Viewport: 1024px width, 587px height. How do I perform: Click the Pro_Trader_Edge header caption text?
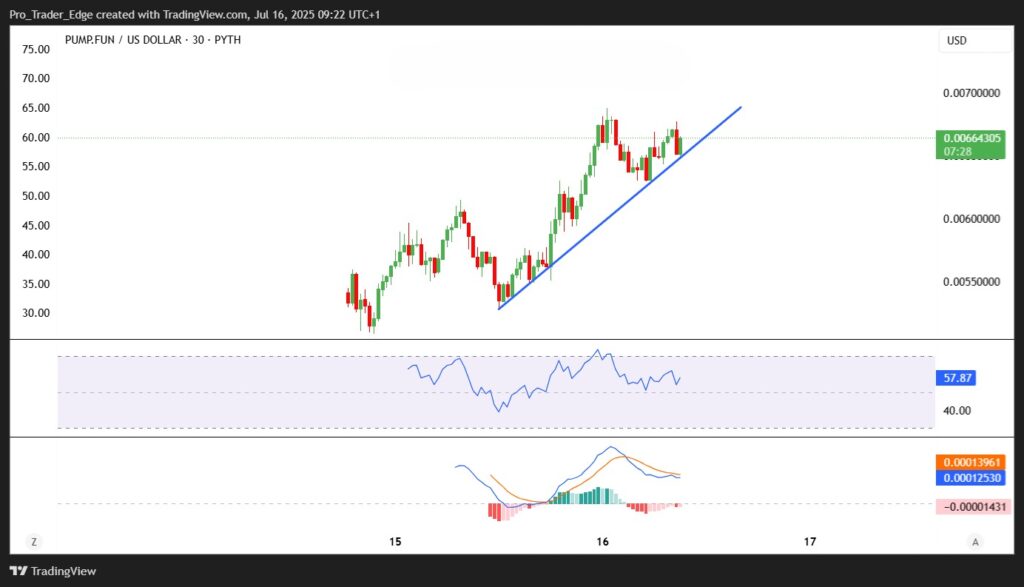(195, 14)
